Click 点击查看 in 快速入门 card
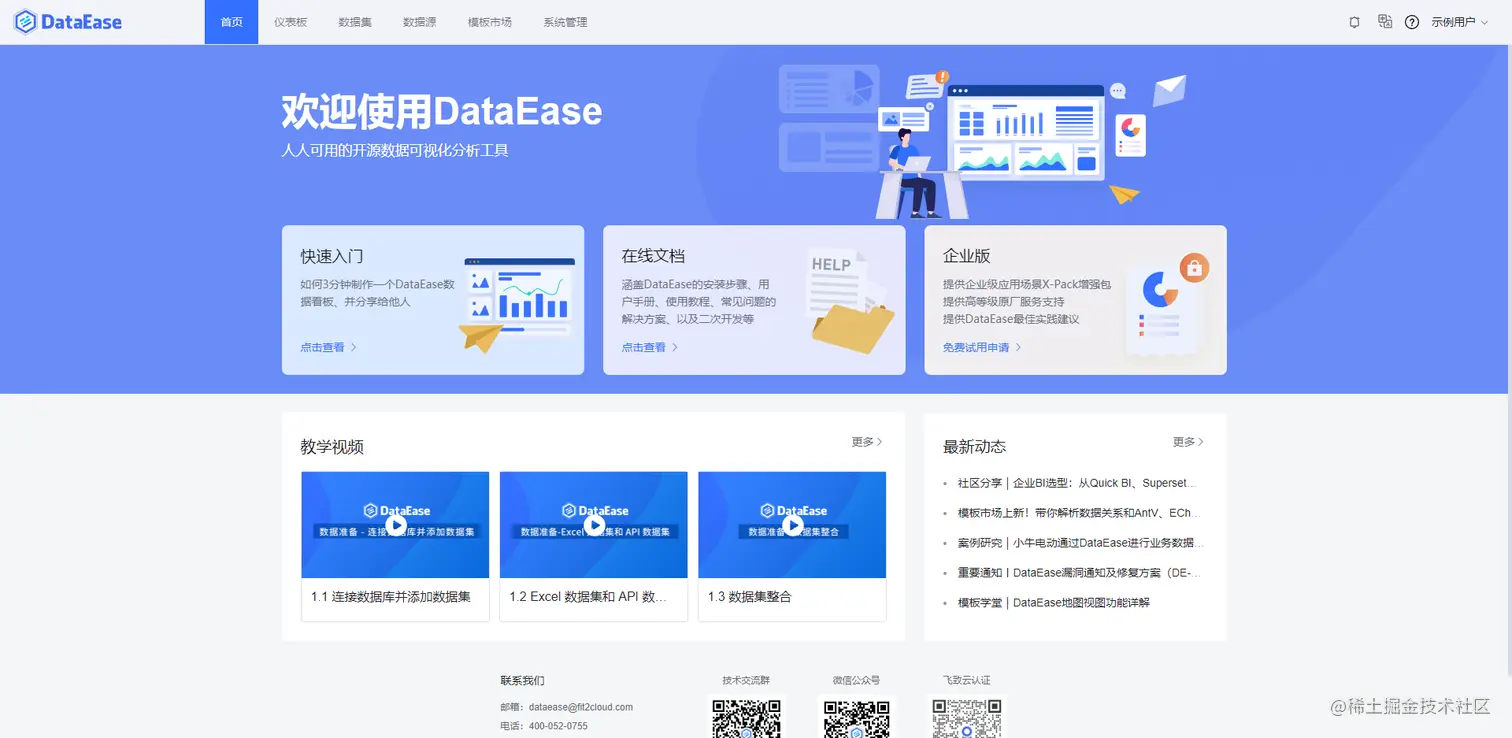The image size is (1512, 738). point(328,347)
